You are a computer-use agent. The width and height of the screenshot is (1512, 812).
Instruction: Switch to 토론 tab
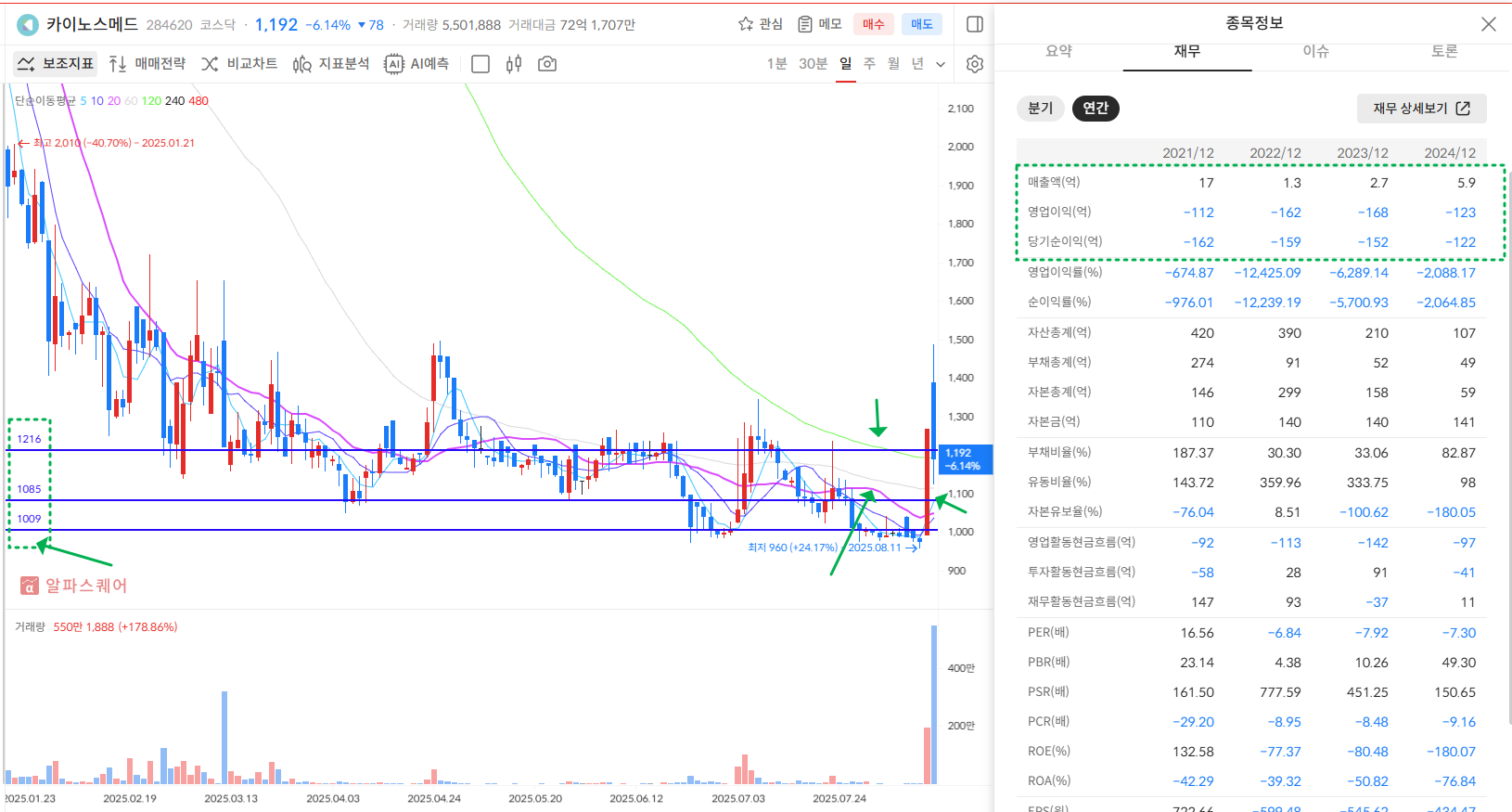[1444, 52]
